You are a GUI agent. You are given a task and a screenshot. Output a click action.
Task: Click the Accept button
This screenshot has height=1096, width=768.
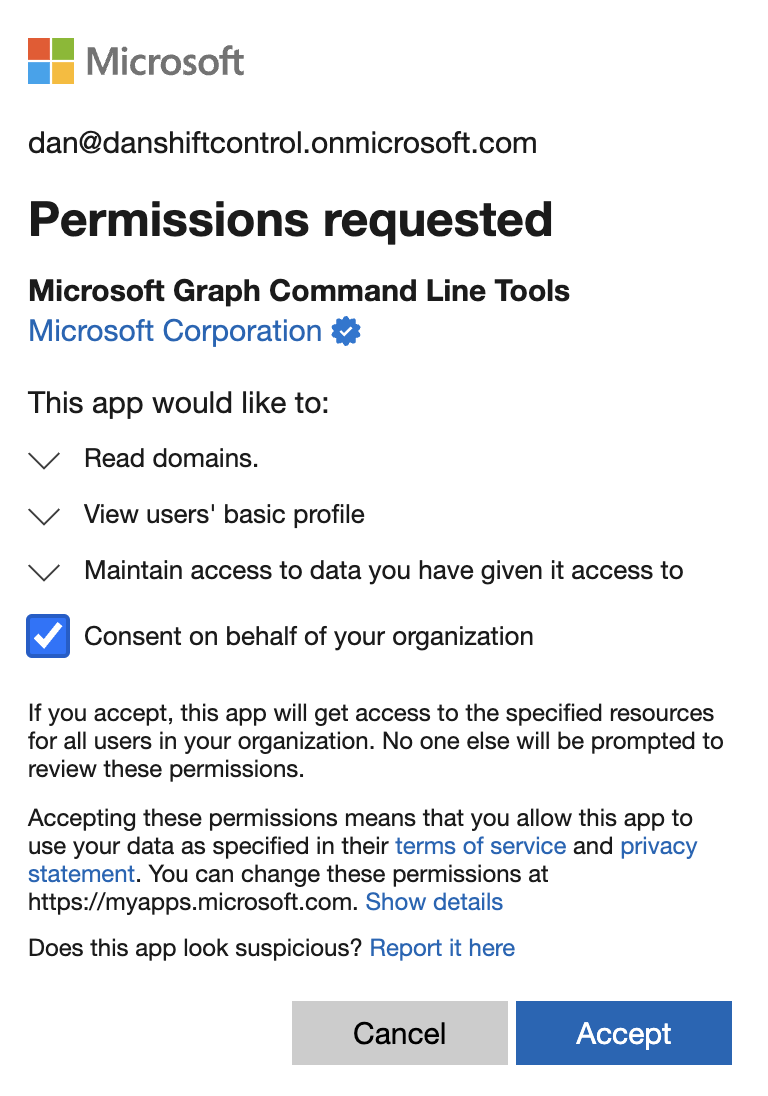[x=623, y=1033]
